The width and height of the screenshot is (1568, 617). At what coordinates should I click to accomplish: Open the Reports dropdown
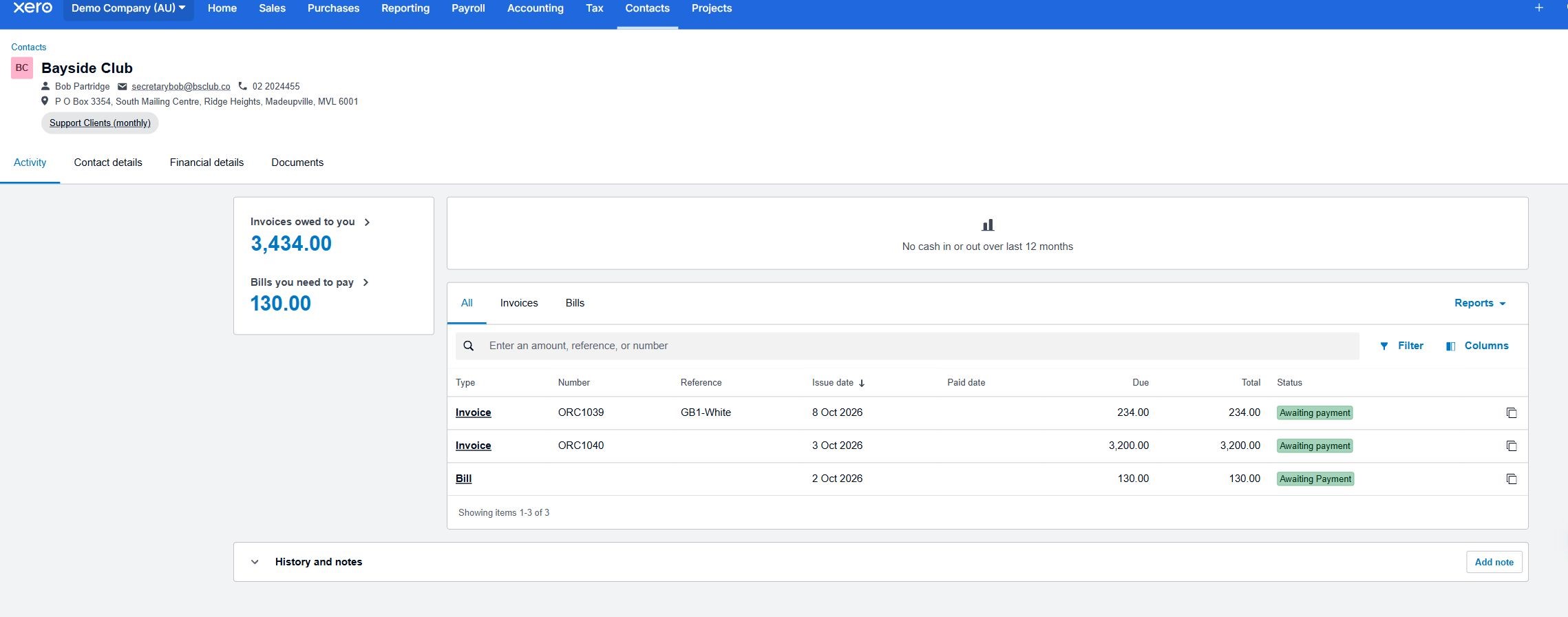coord(1480,303)
